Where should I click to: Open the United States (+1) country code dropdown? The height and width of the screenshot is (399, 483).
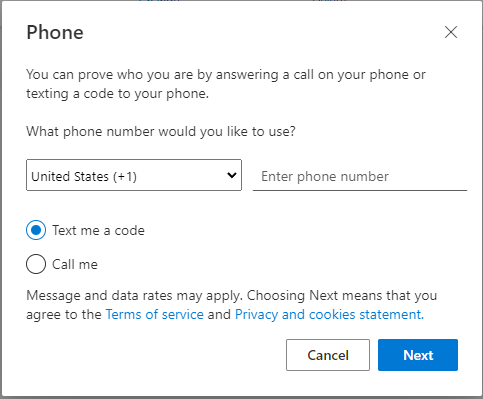[x=134, y=175]
